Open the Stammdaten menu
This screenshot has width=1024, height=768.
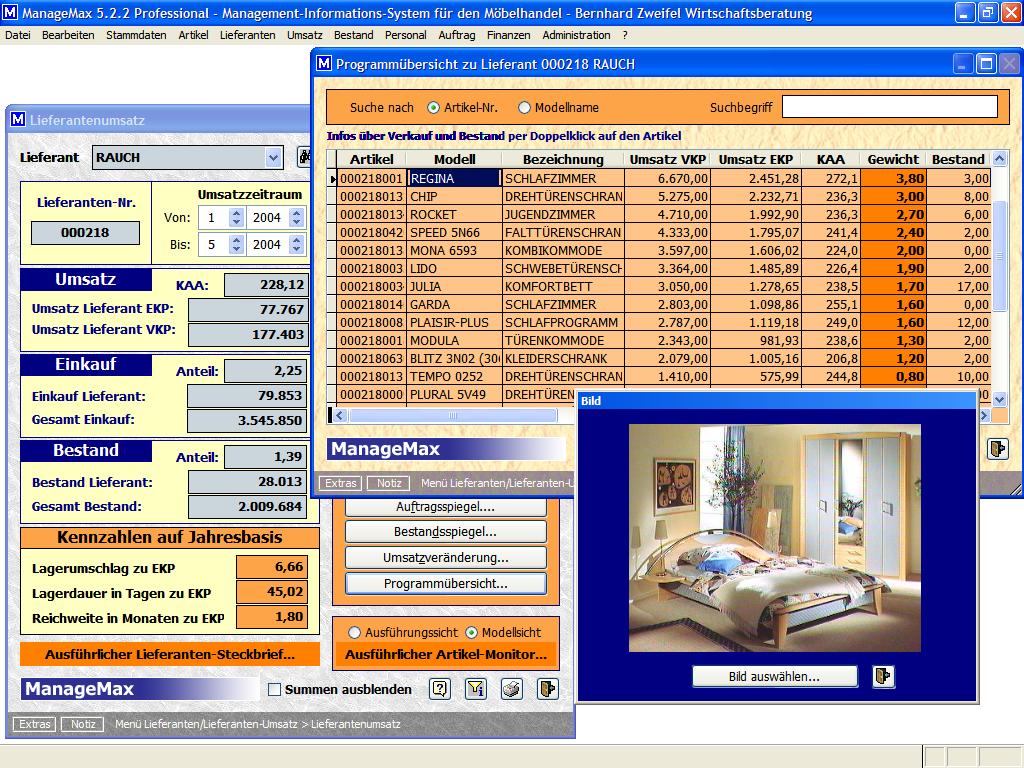[136, 35]
